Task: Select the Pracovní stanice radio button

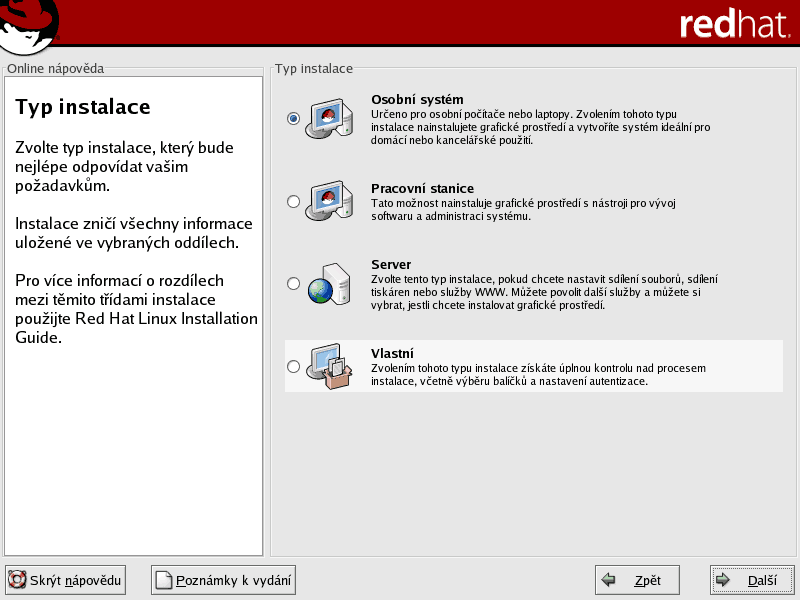Action: click(x=293, y=202)
